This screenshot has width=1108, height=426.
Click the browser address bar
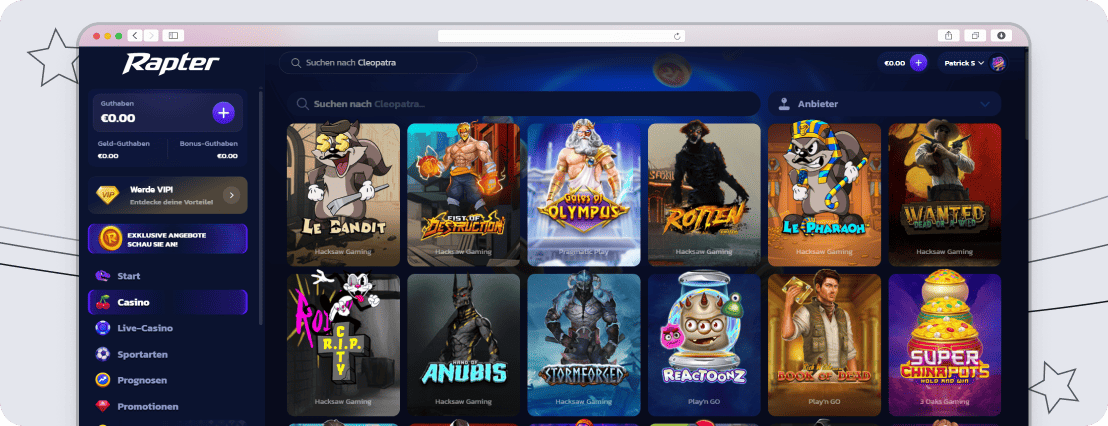click(561, 36)
